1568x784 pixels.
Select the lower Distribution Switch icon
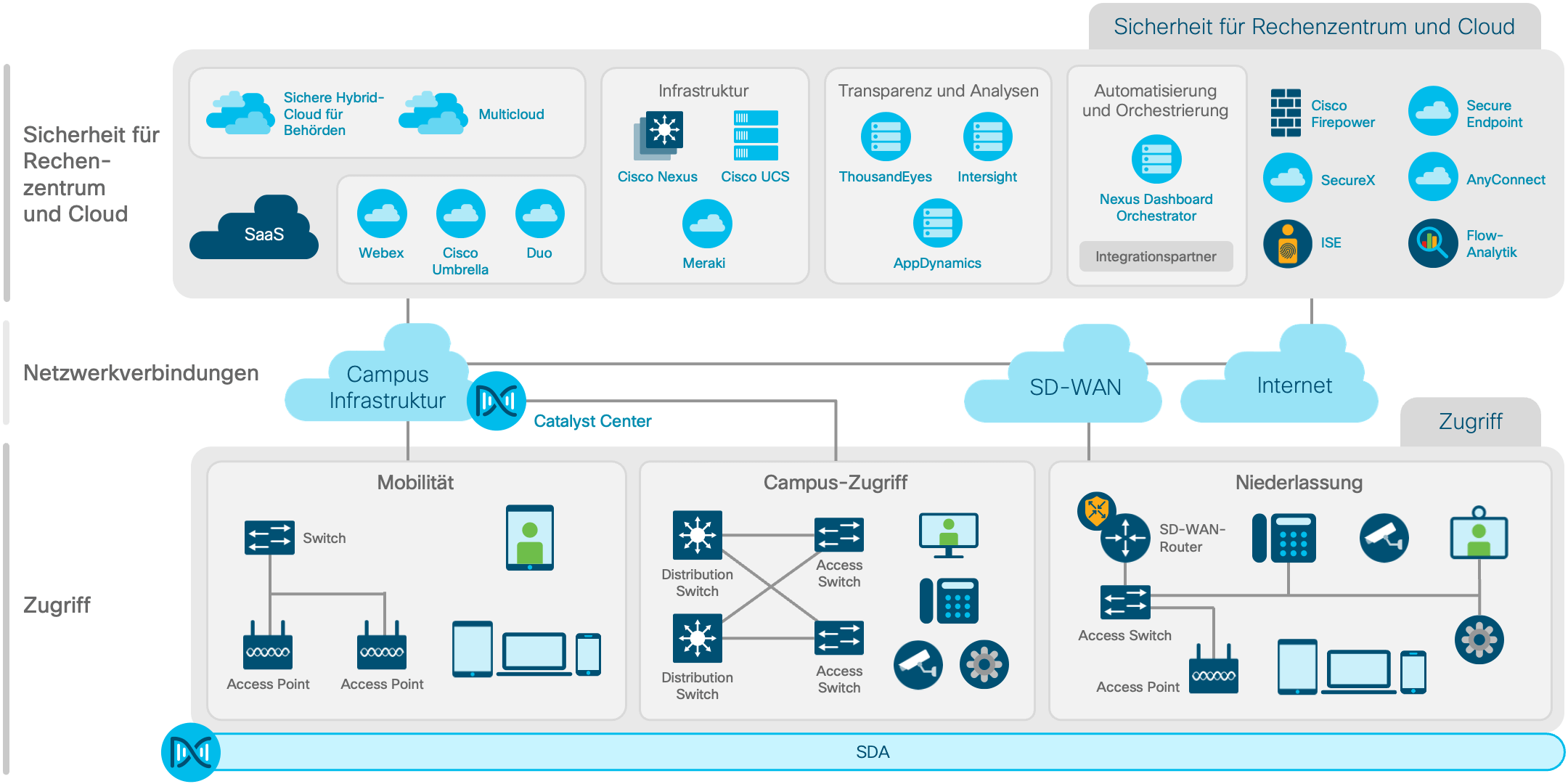coord(698,638)
